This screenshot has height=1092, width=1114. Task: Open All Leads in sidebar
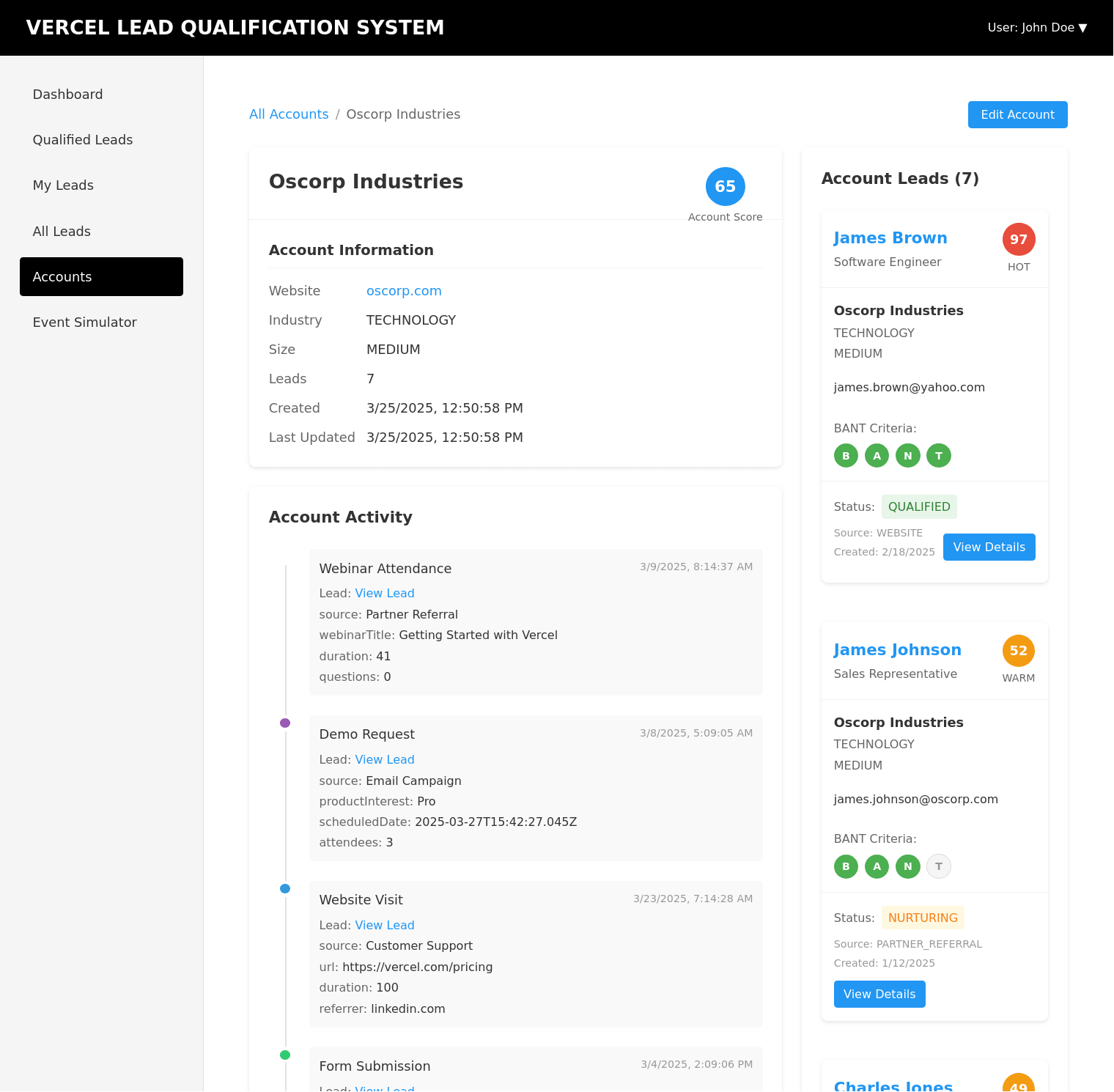click(101, 232)
